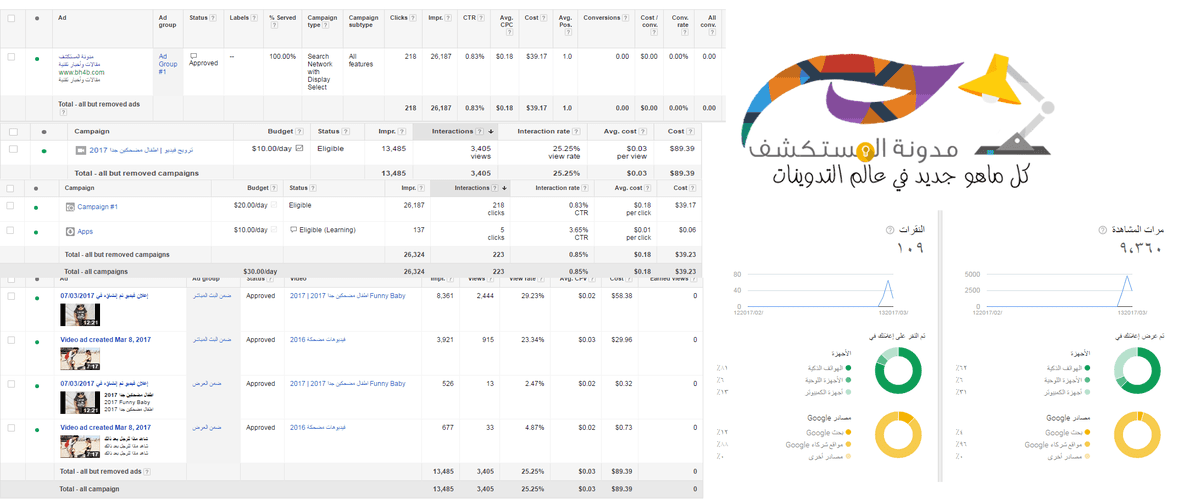Click the sort arrow on the highlighted Interactions header above the 3,405 views row
The width and height of the screenshot is (1200, 499).
coord(491,131)
